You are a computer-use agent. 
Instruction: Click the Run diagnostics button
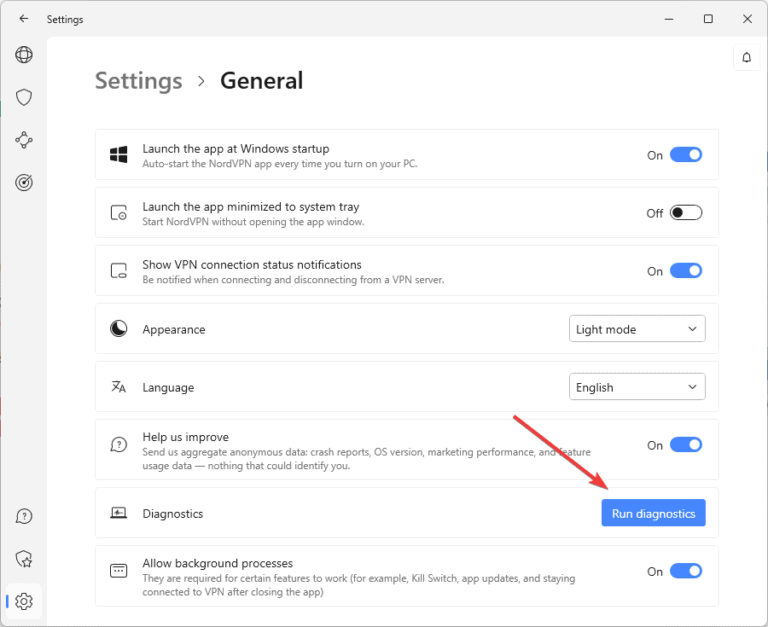[x=653, y=513]
